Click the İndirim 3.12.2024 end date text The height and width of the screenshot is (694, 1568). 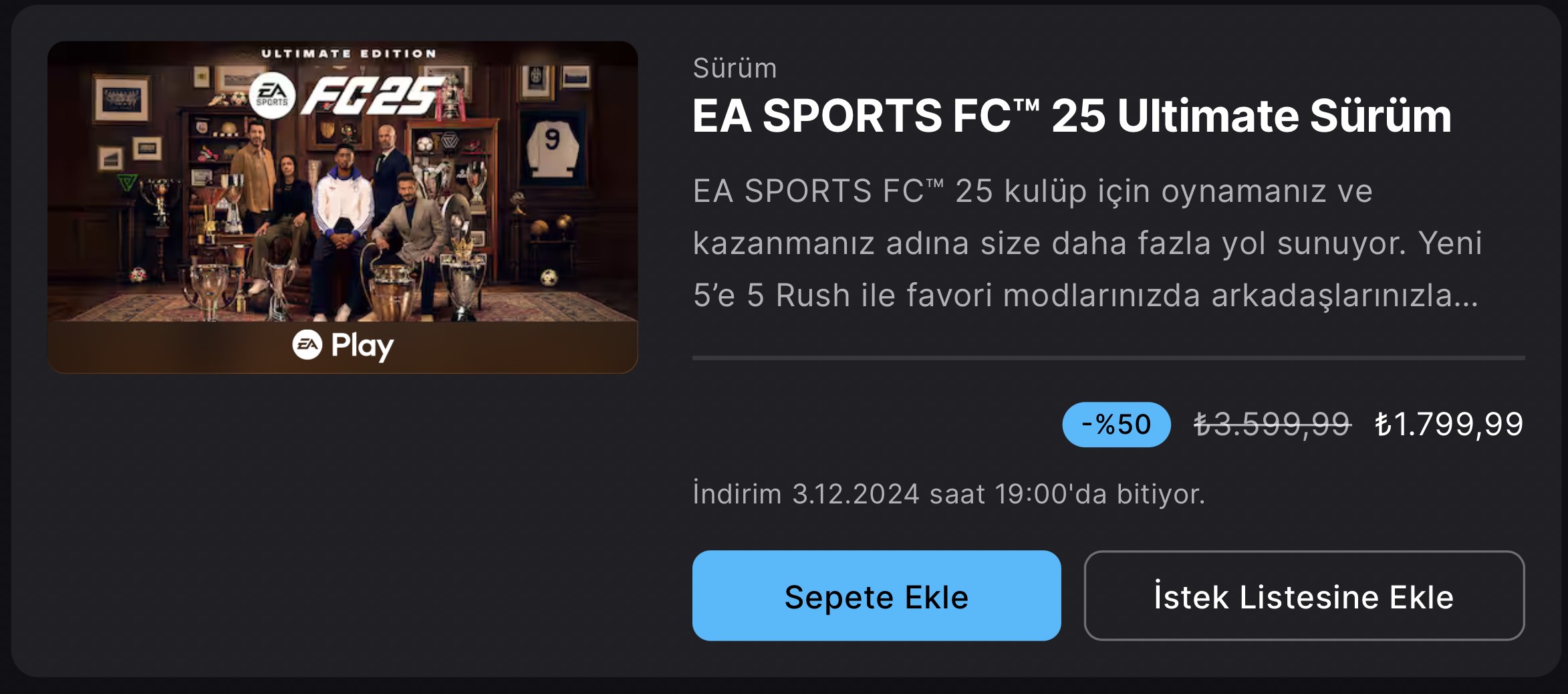click(x=948, y=494)
